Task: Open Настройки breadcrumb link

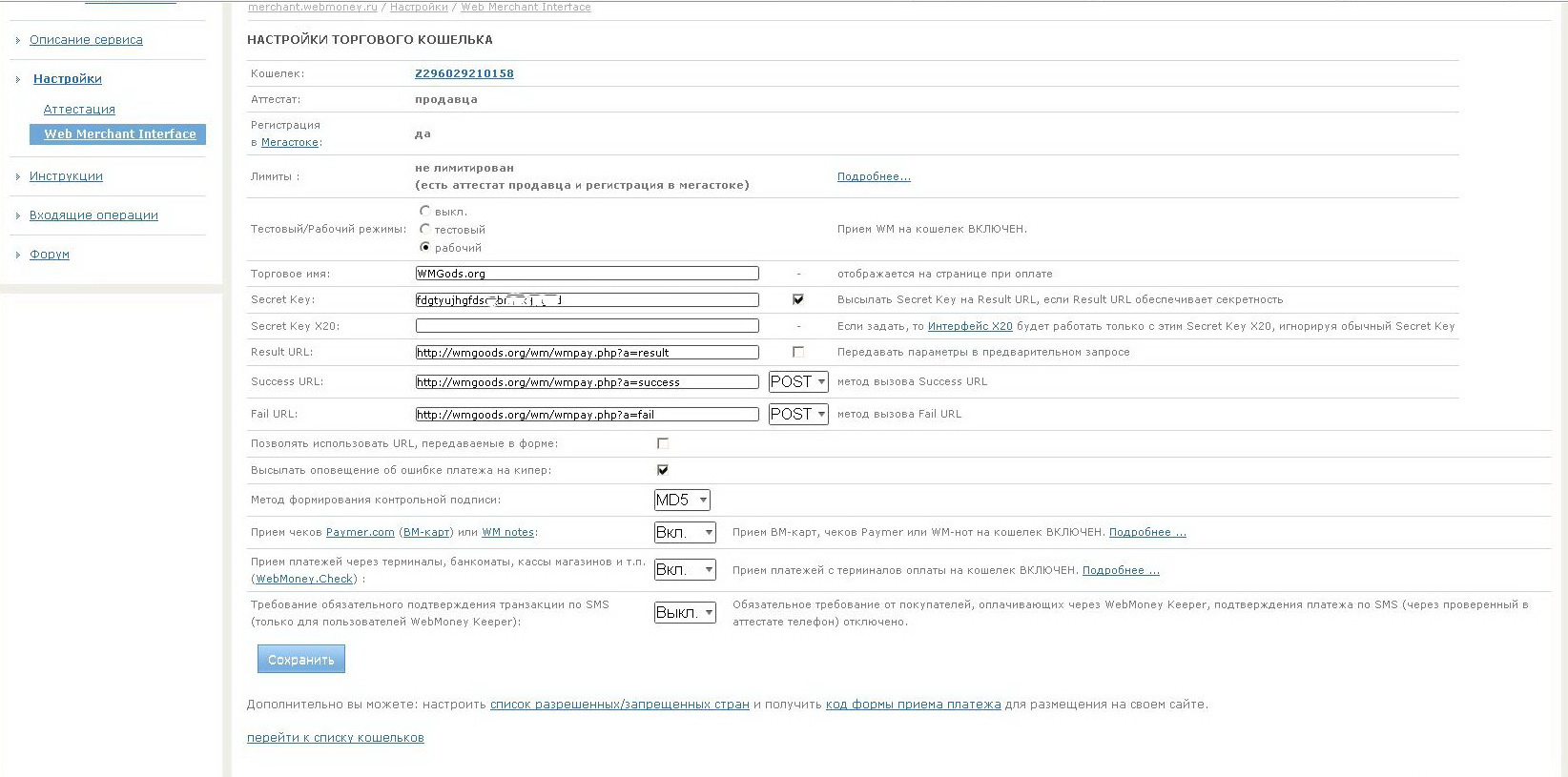Action: point(419,7)
